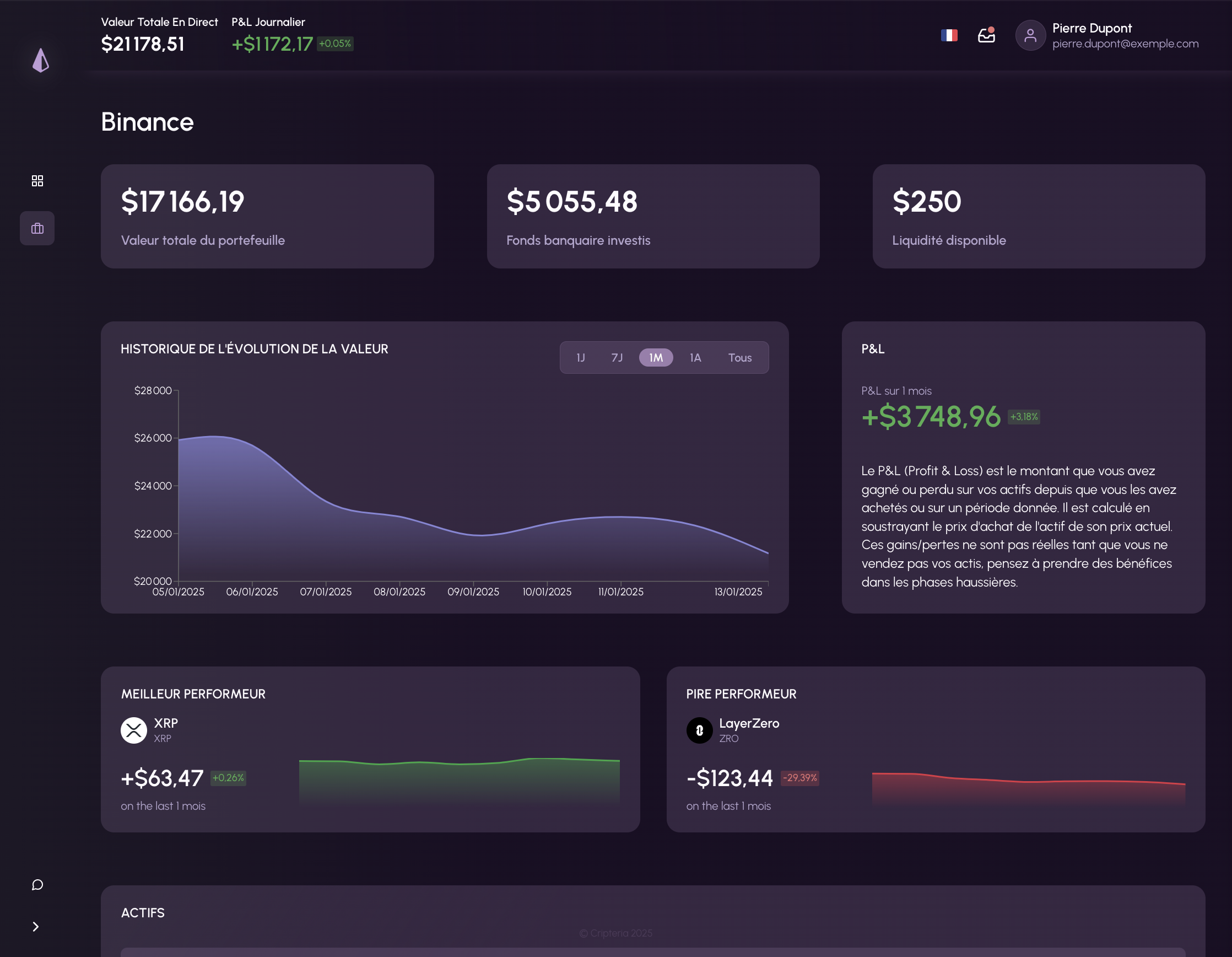Screen dimensions: 1232x957
Task: Open the chat bubble icon
Action: (37, 884)
